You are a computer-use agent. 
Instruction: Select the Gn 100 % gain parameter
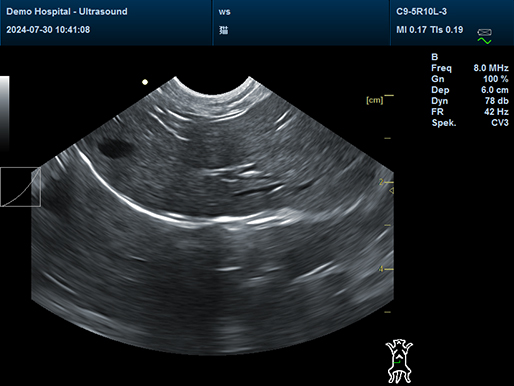coord(470,79)
